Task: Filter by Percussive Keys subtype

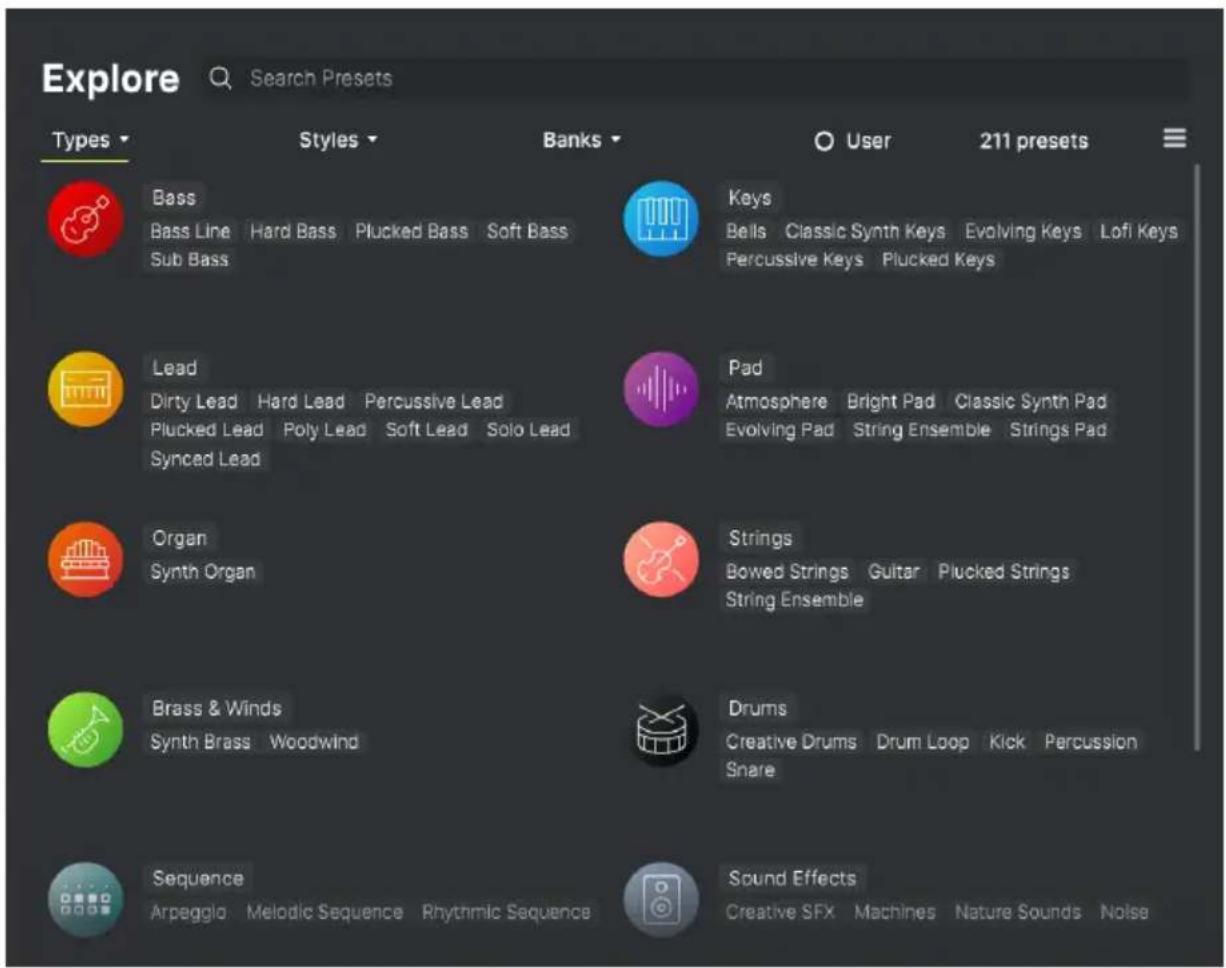Action: (x=794, y=260)
